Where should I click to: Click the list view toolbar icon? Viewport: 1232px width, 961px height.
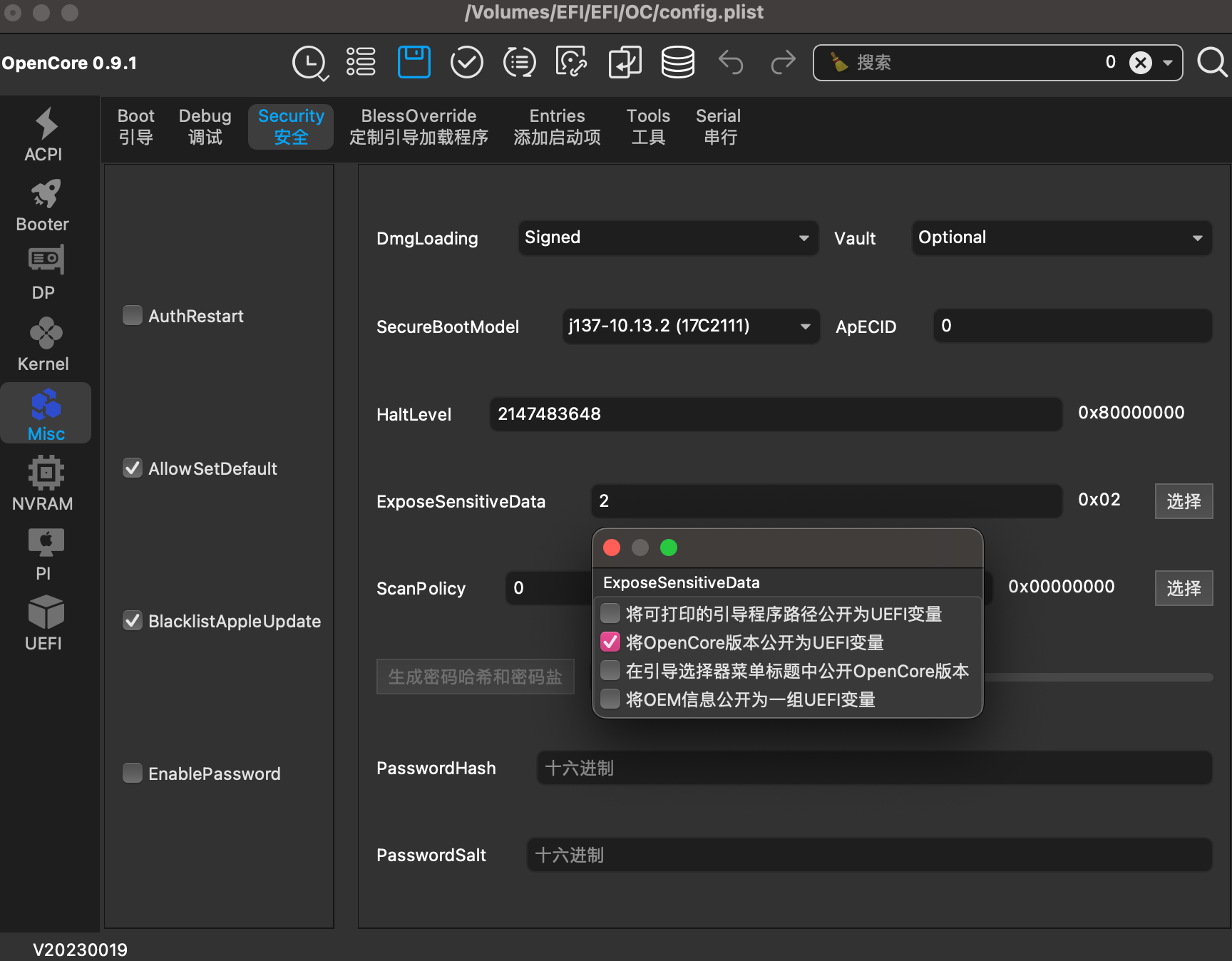tap(361, 62)
